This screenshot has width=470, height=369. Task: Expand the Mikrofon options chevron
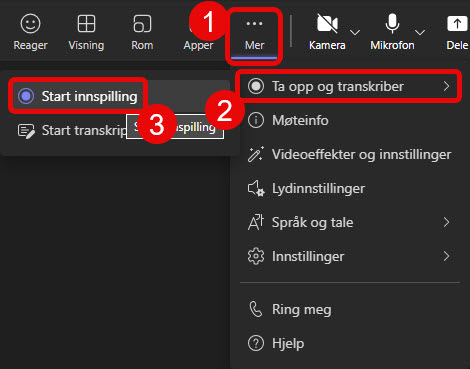tap(420, 32)
